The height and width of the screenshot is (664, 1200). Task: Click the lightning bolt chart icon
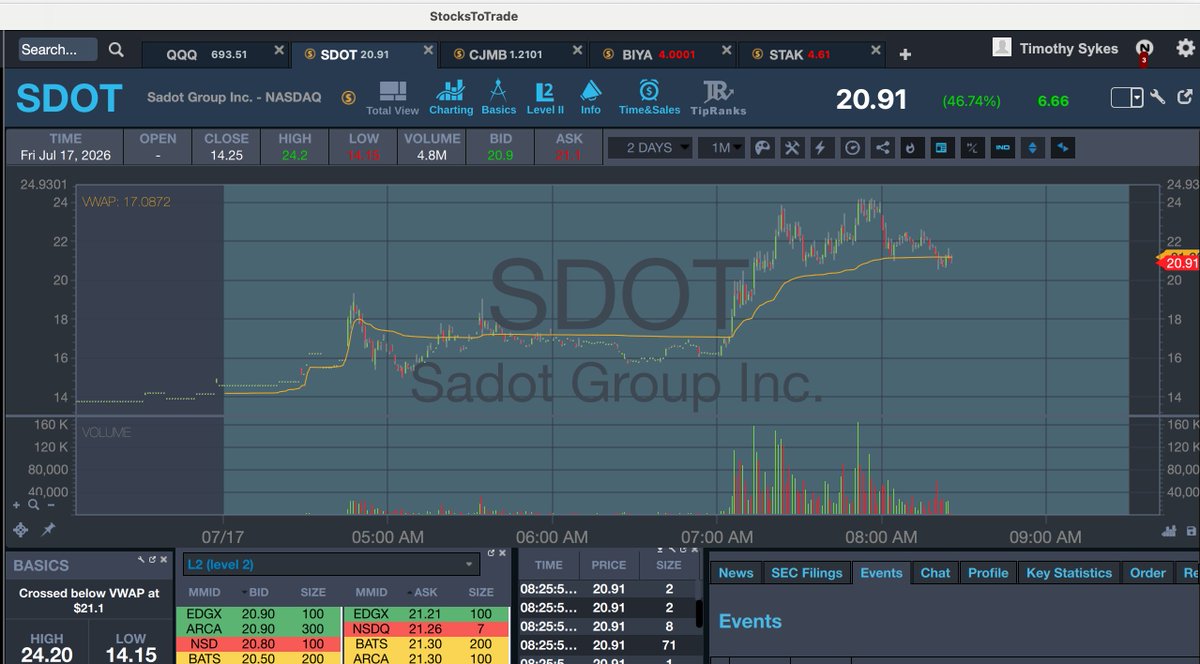click(x=822, y=148)
